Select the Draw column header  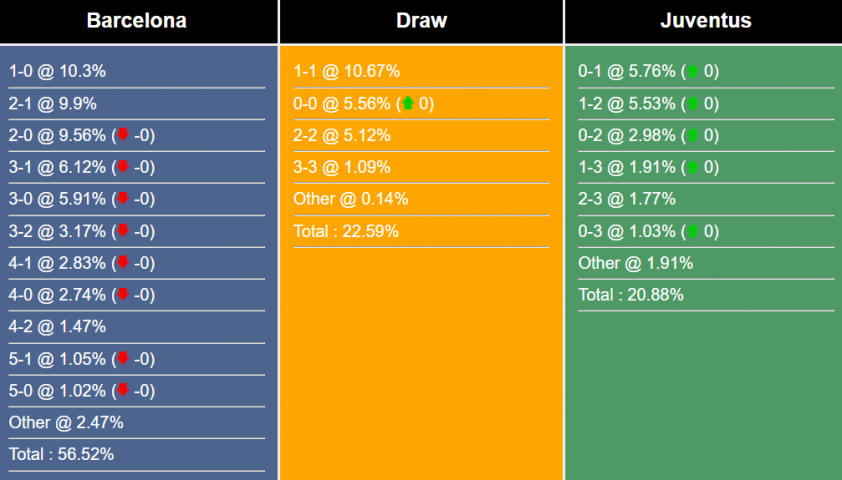(x=421, y=21)
